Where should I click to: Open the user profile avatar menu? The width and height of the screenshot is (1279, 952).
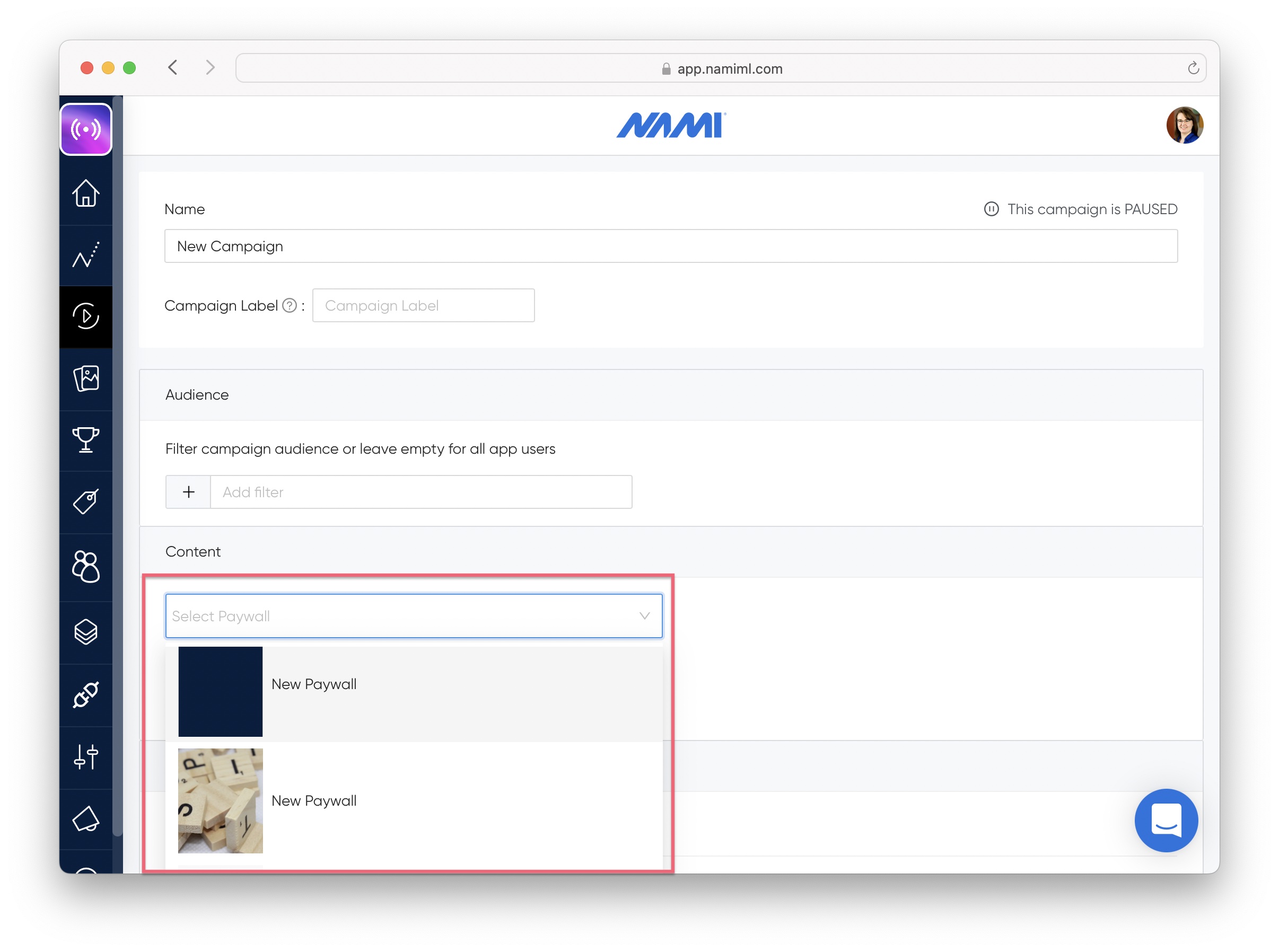1184,125
